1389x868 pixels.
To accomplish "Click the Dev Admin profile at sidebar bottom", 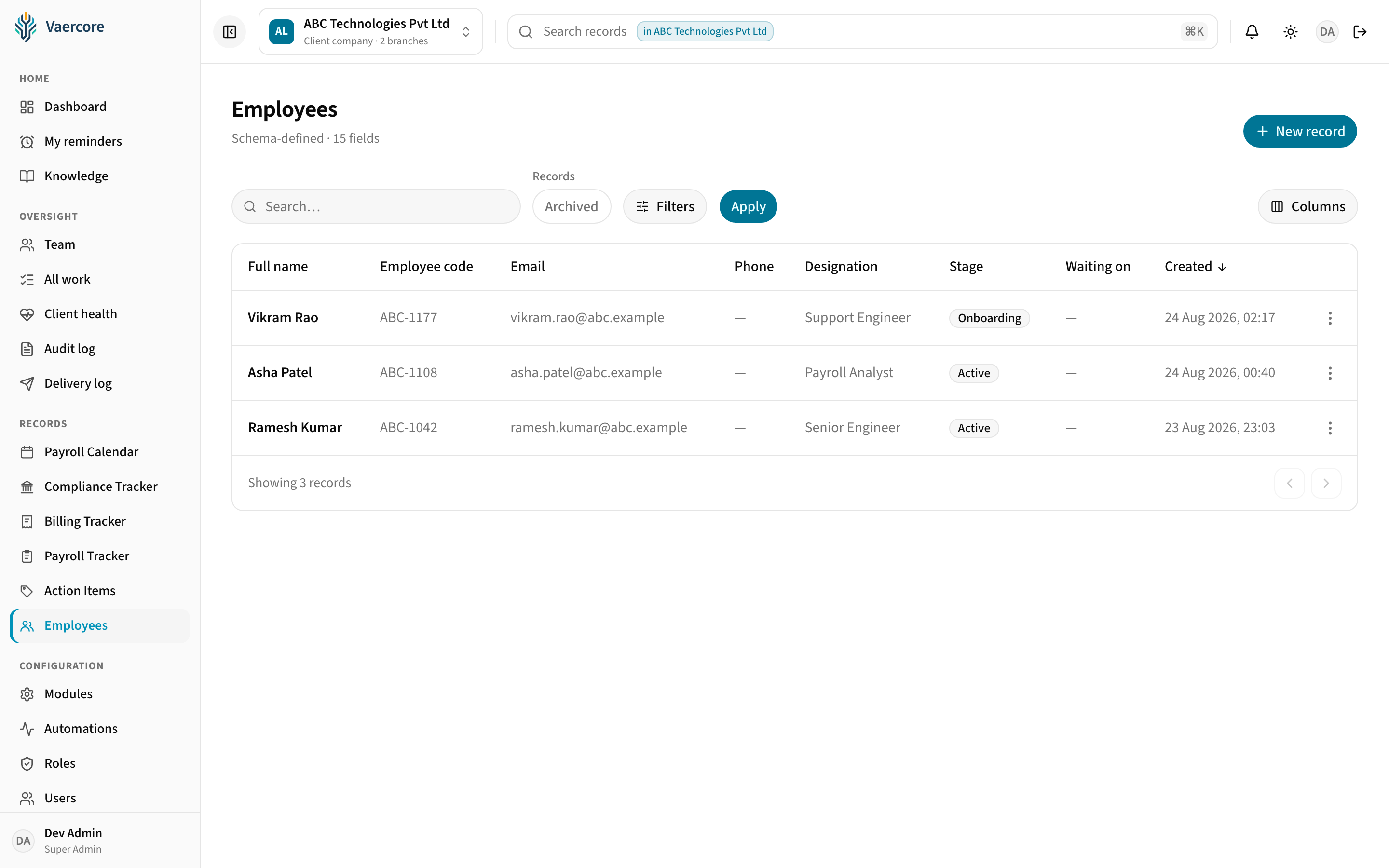I will (100, 841).
